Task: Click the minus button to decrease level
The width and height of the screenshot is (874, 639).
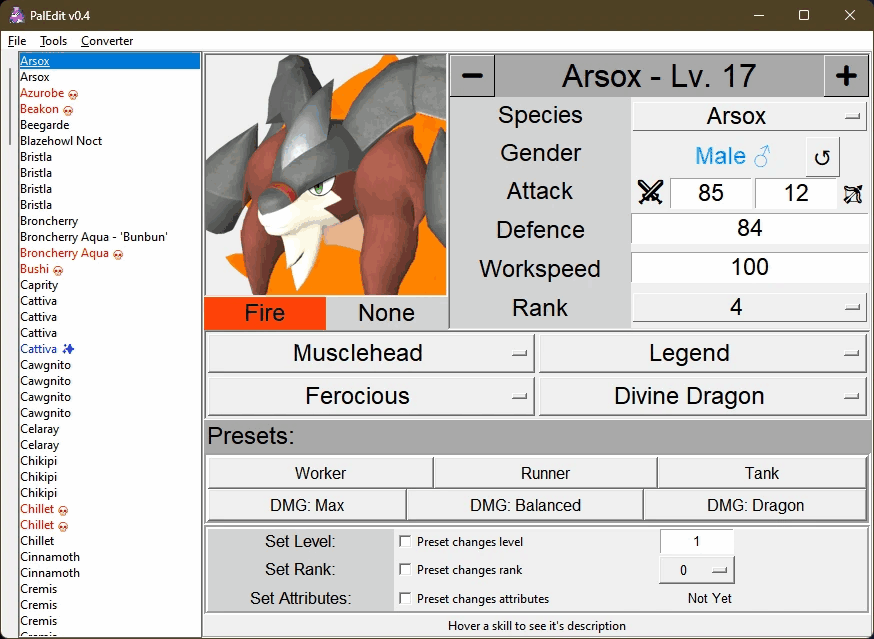Action: pyautogui.click(x=473, y=76)
